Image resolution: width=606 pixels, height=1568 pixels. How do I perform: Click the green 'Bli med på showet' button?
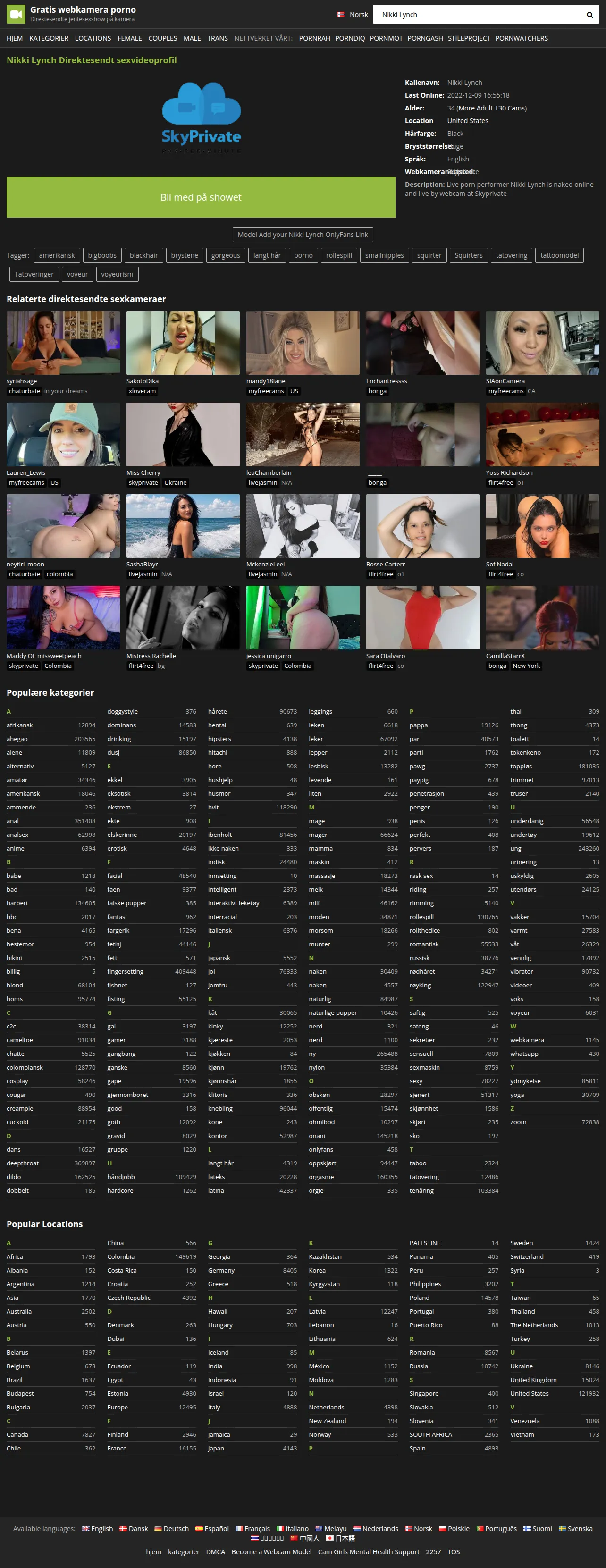(x=201, y=197)
